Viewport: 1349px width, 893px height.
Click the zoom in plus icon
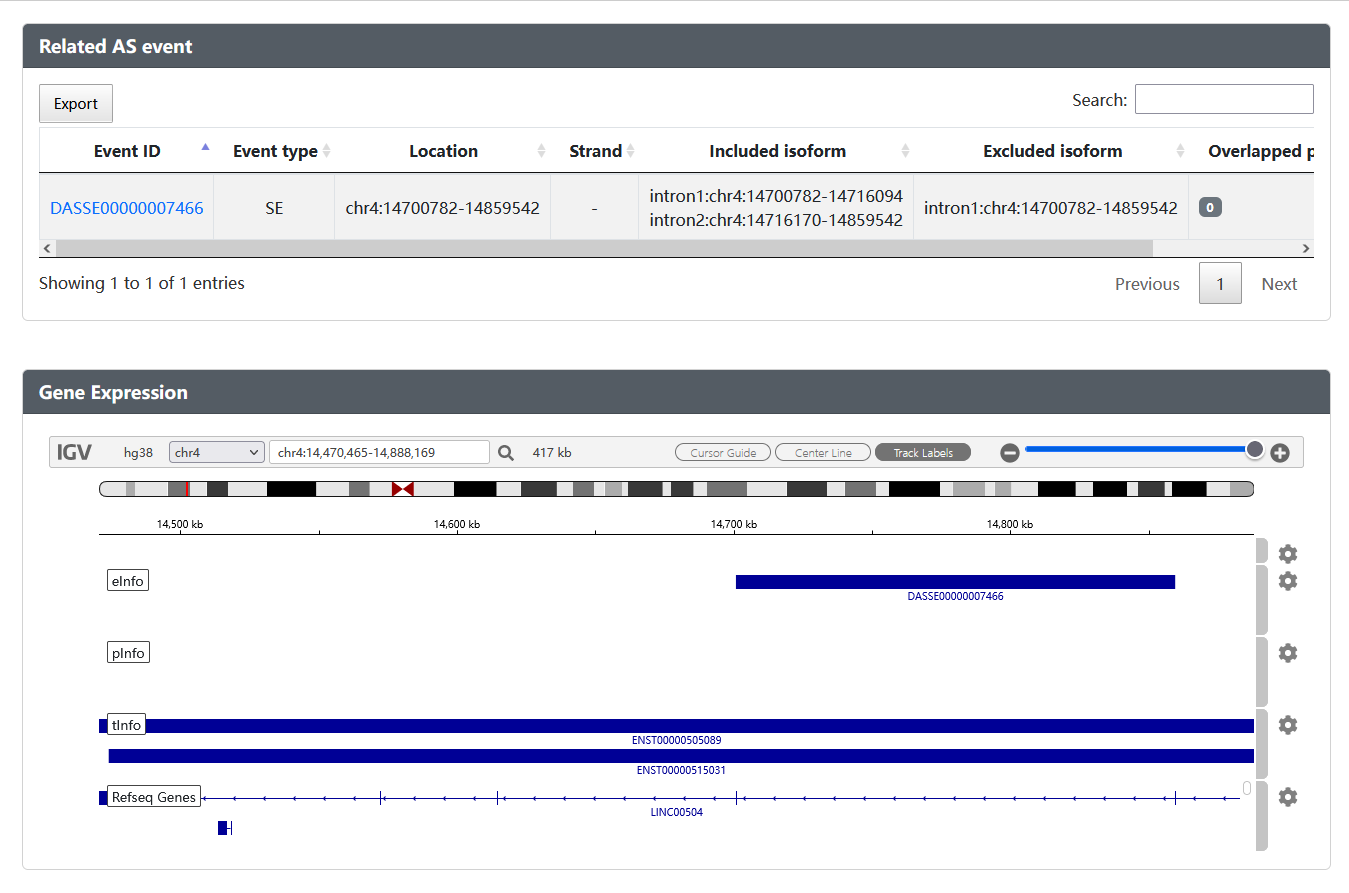(1280, 453)
